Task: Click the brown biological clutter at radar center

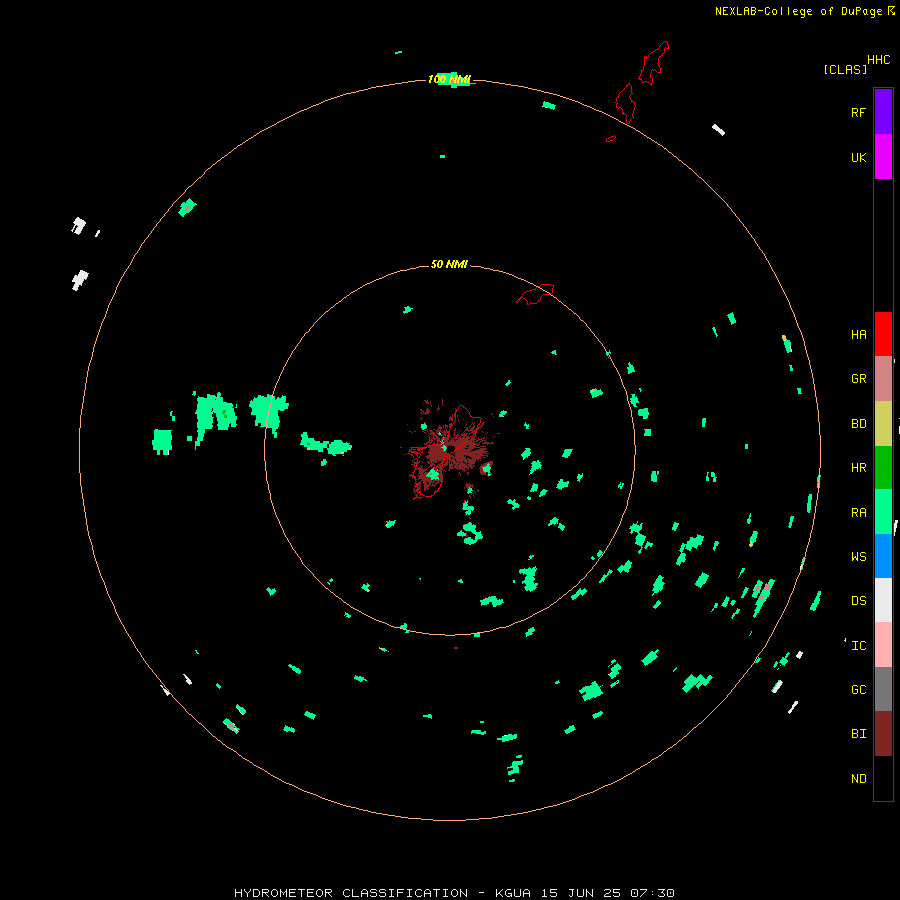Action: coord(453,448)
